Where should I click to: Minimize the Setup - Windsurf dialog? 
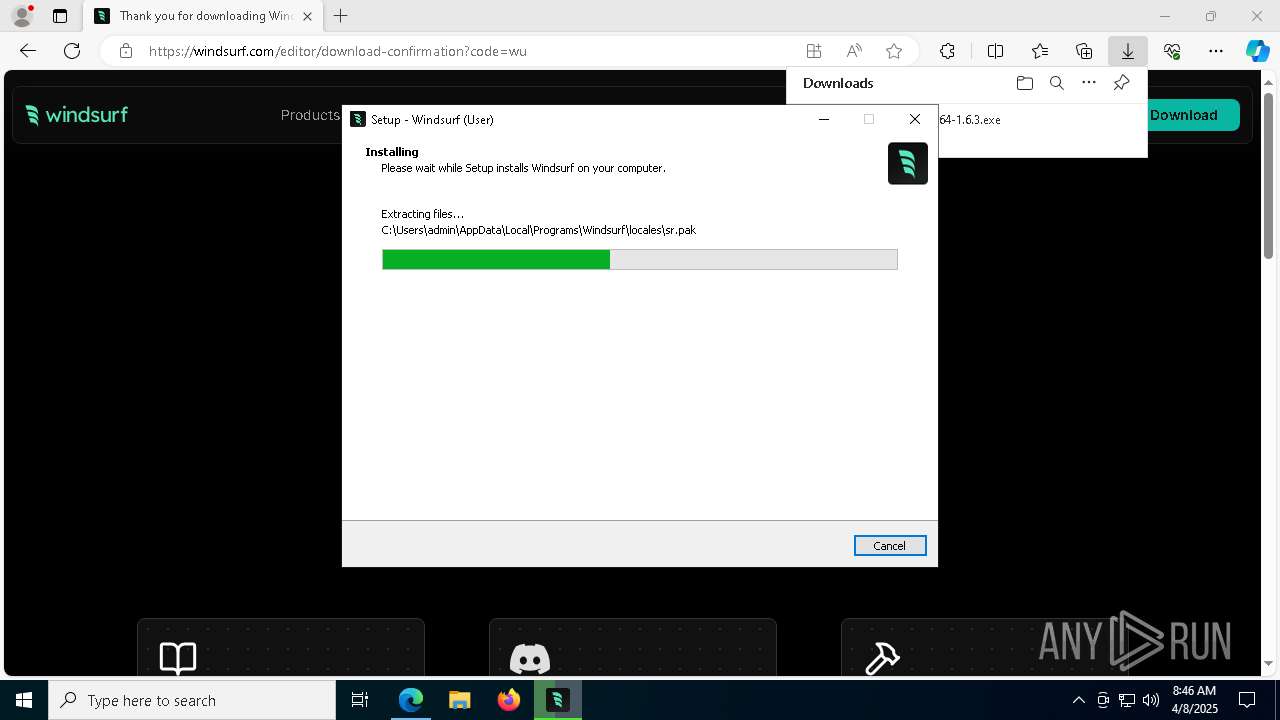[824, 119]
